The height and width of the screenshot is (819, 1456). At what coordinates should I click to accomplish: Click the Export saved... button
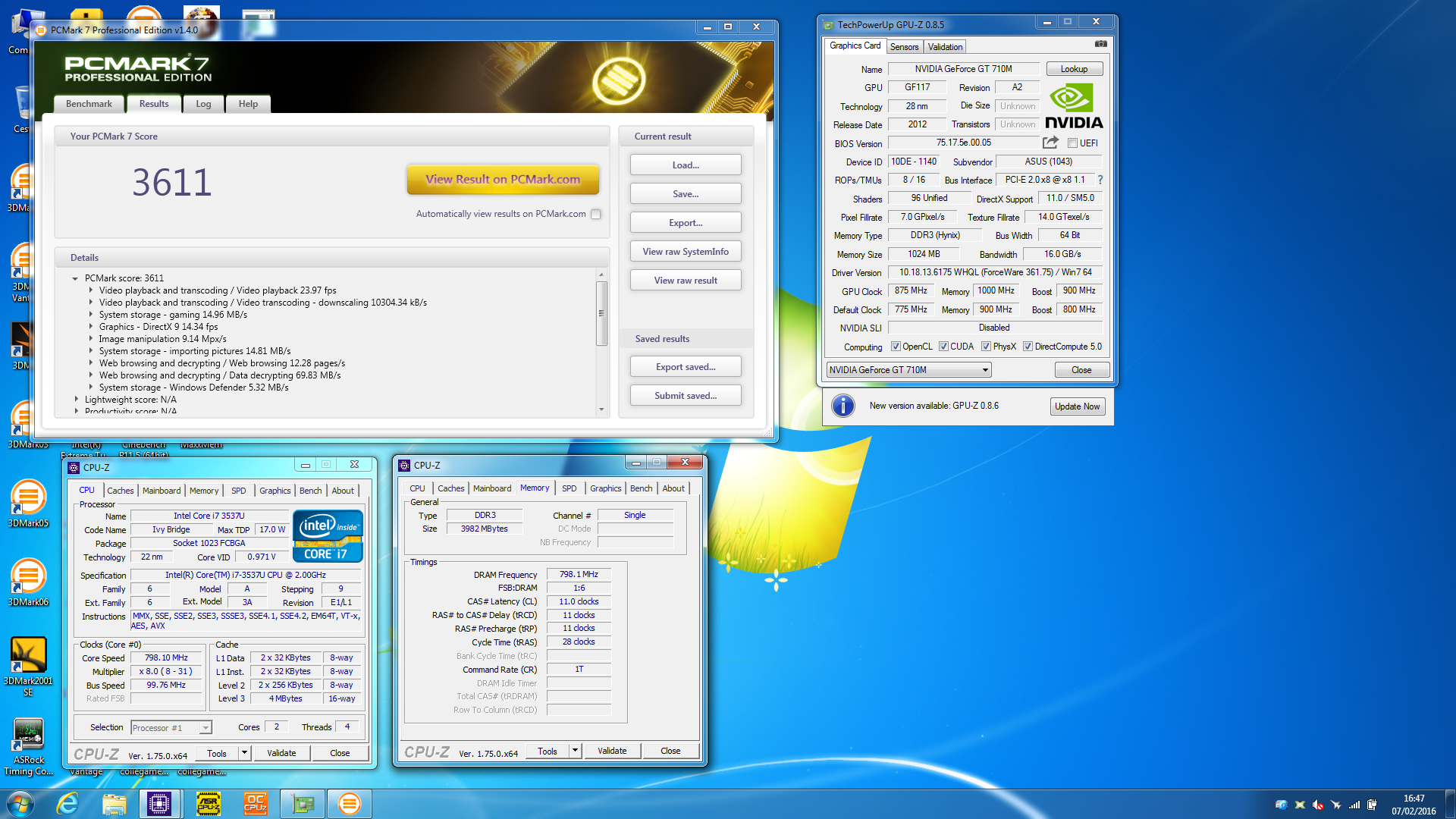tap(686, 367)
